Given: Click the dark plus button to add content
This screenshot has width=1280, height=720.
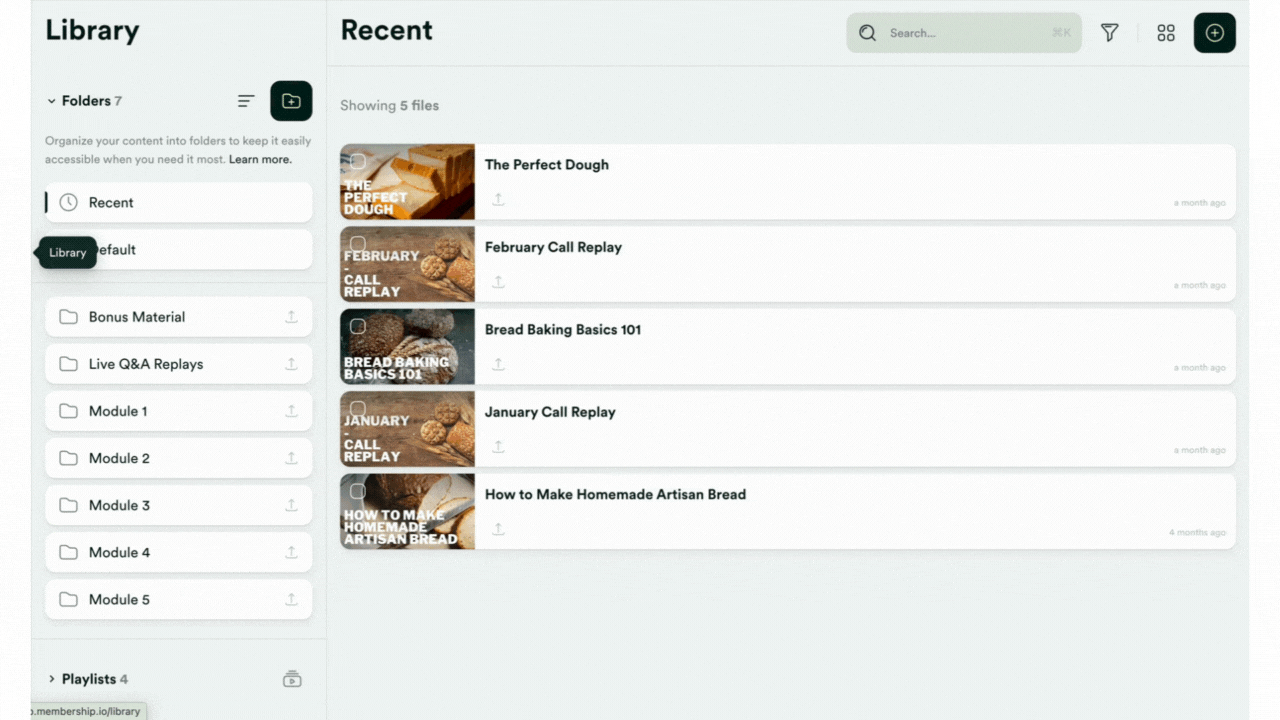Looking at the screenshot, I should [1214, 32].
